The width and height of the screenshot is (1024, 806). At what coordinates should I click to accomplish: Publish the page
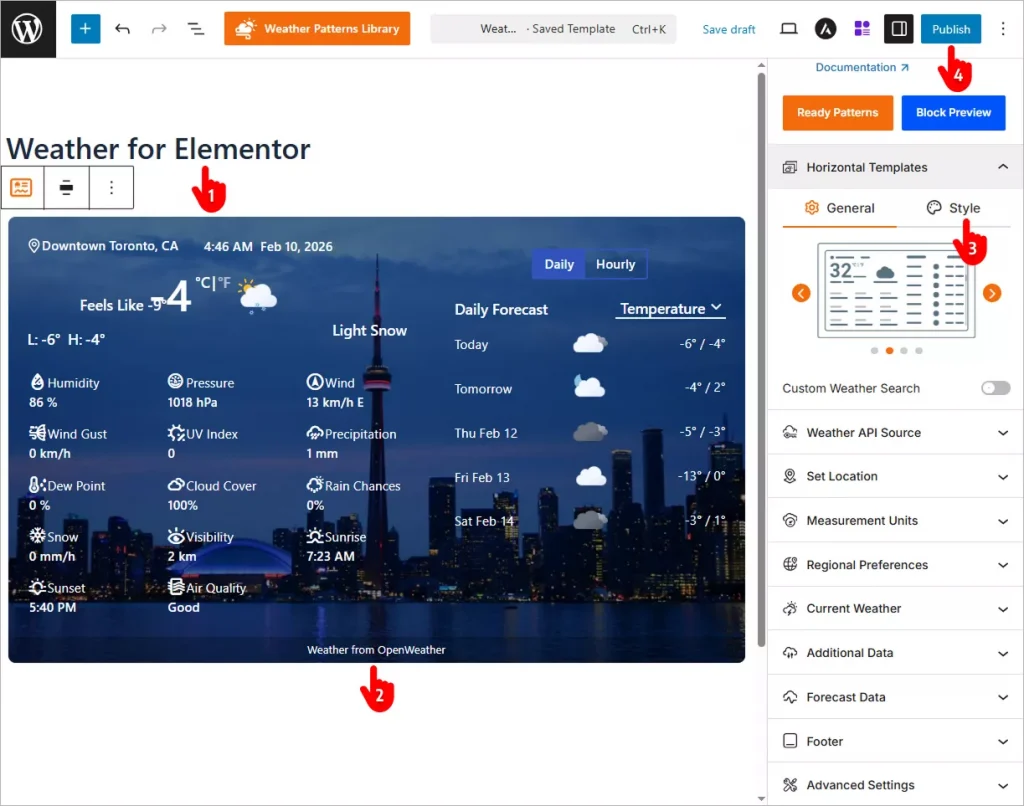950,29
